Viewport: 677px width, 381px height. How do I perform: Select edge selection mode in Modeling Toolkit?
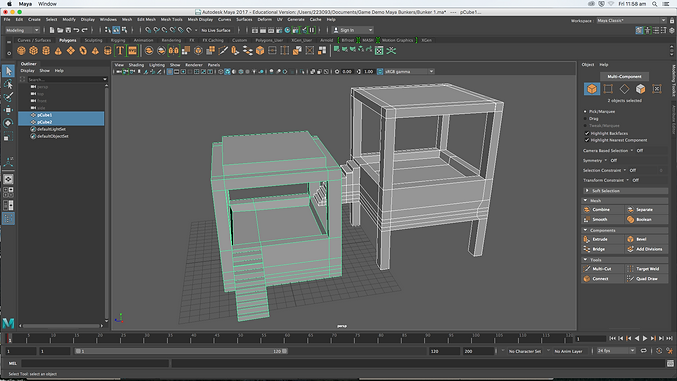624,89
